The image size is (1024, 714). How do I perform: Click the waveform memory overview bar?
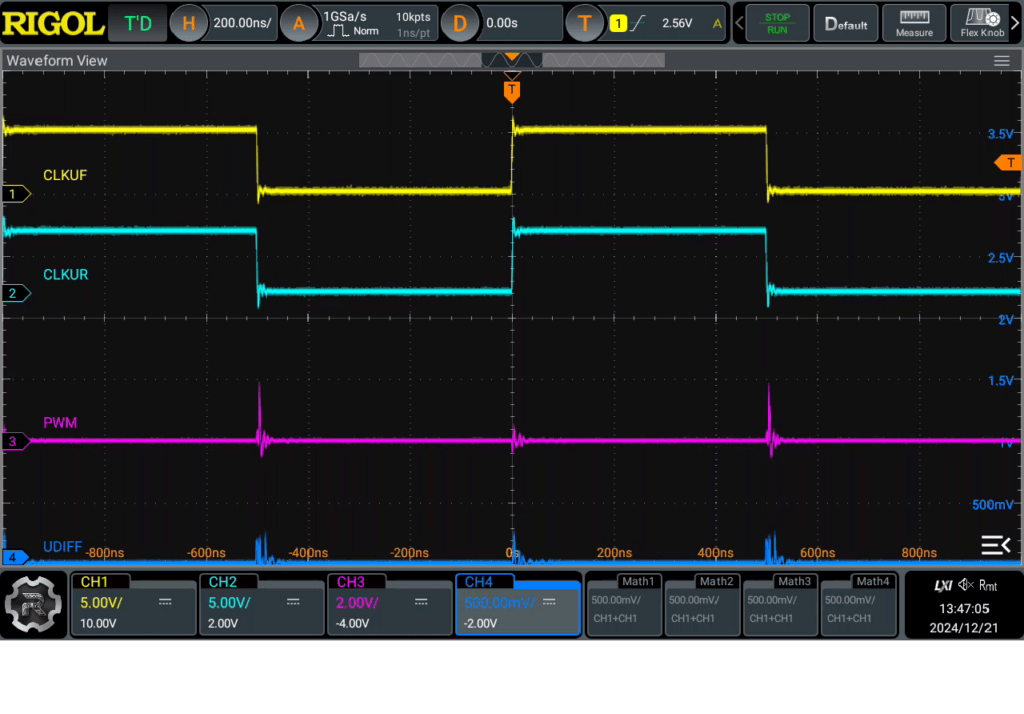pyautogui.click(x=512, y=60)
